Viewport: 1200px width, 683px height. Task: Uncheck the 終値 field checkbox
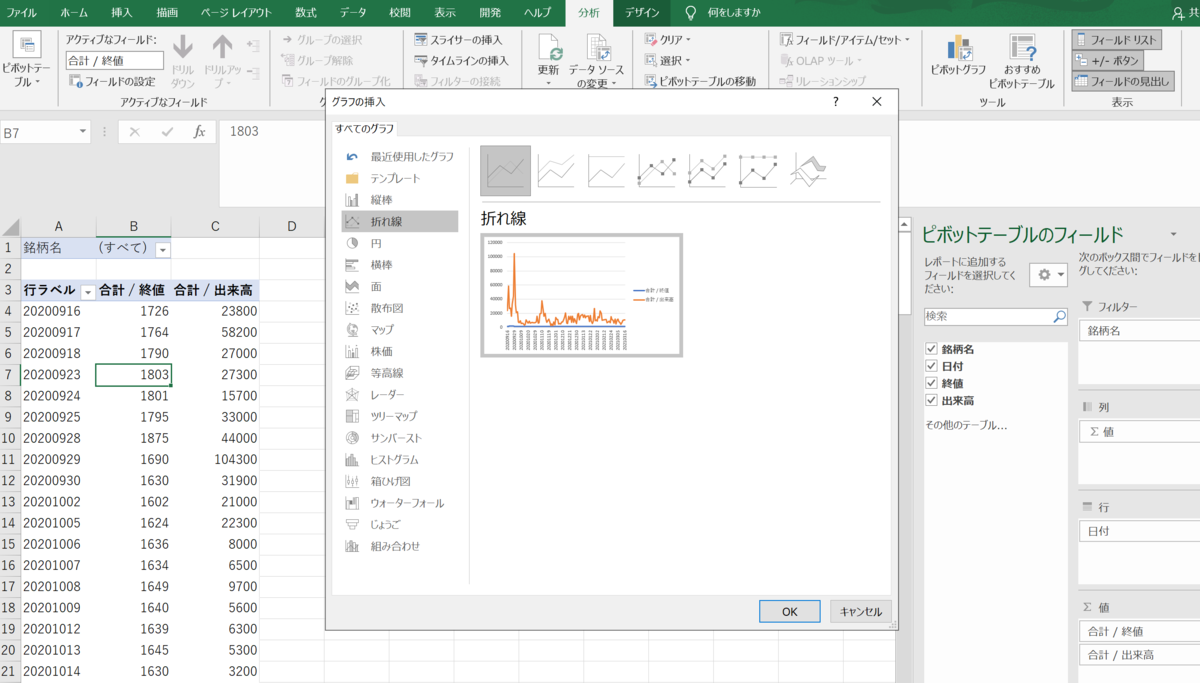tap(932, 383)
